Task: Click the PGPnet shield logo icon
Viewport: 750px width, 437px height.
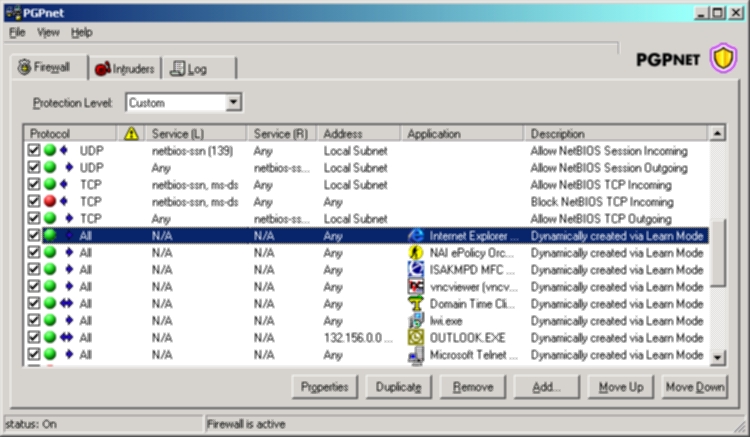Action: (x=722, y=59)
